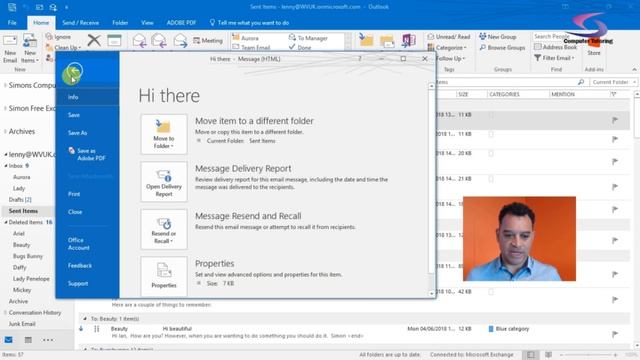The width and height of the screenshot is (640, 360).
Task: Open Delivery Report button
Action: pyautogui.click(x=164, y=182)
